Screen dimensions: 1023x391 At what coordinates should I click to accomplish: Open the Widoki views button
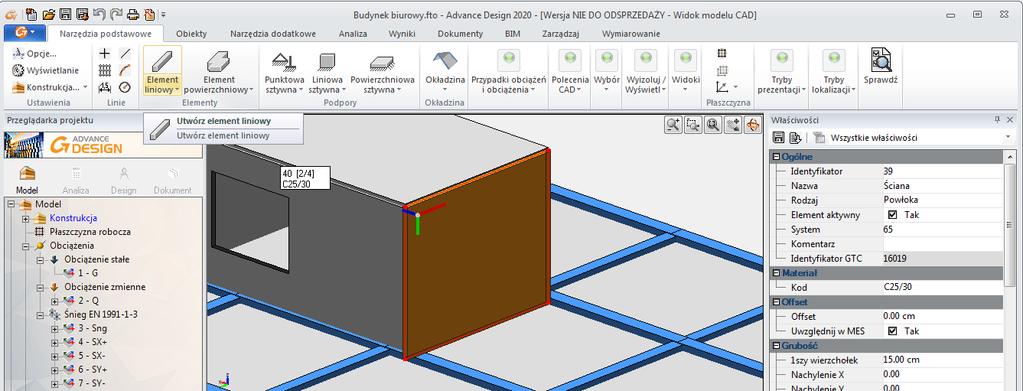tap(685, 70)
